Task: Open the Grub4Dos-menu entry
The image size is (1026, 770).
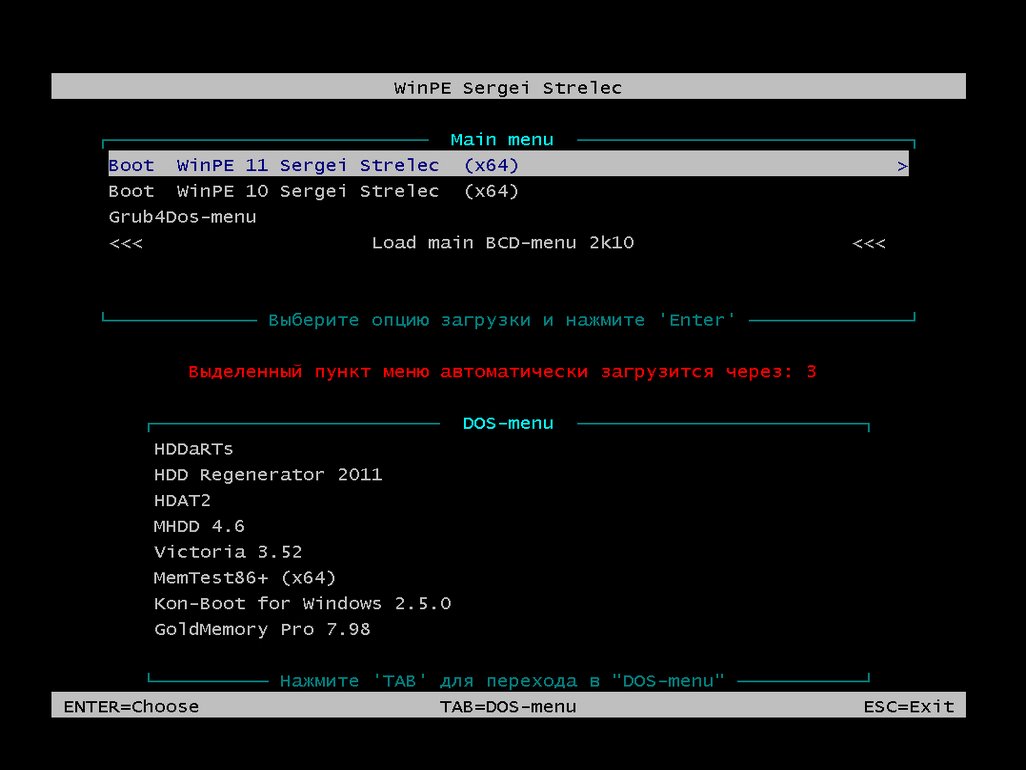Action: 183,217
